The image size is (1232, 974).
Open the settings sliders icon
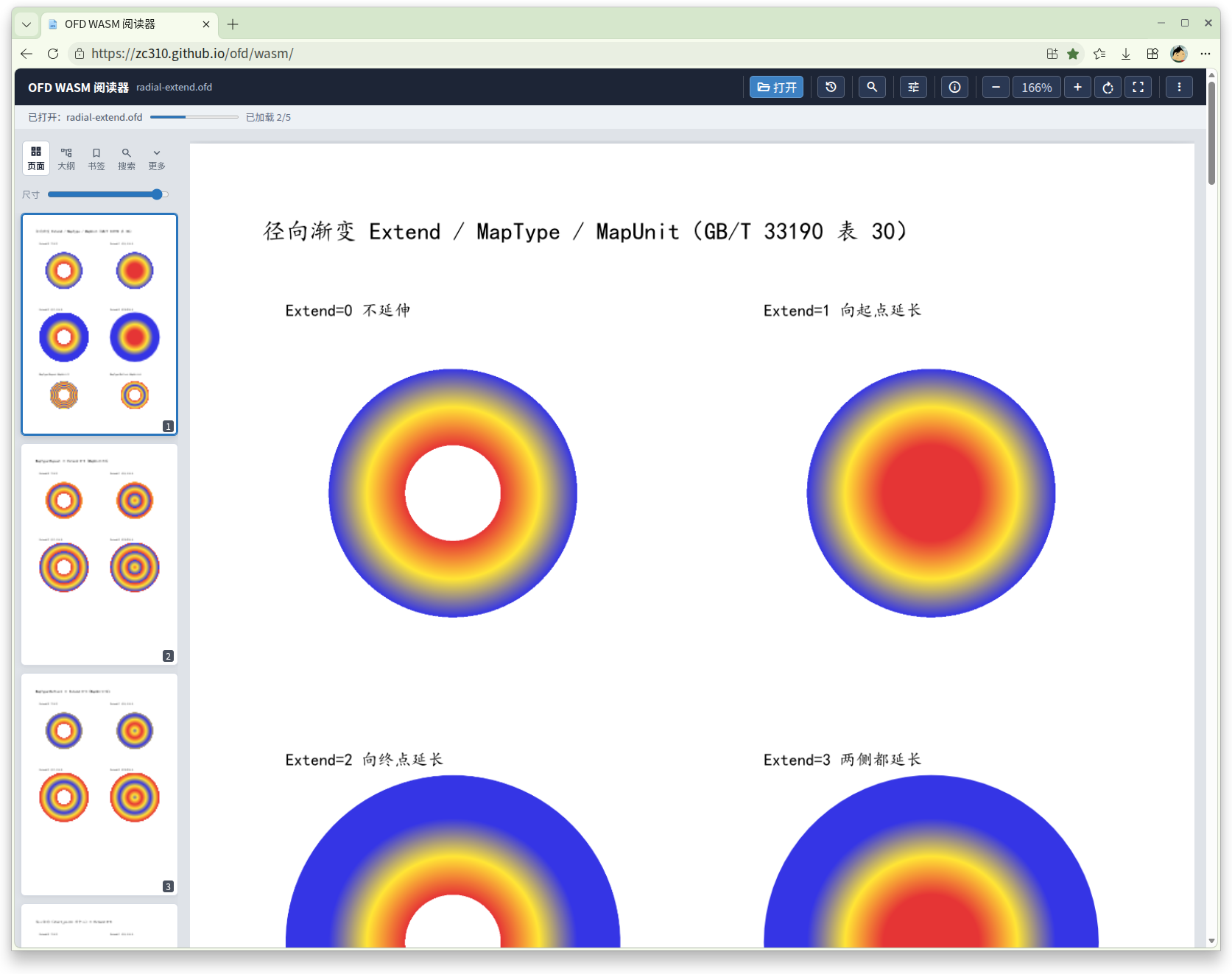[x=913, y=87]
